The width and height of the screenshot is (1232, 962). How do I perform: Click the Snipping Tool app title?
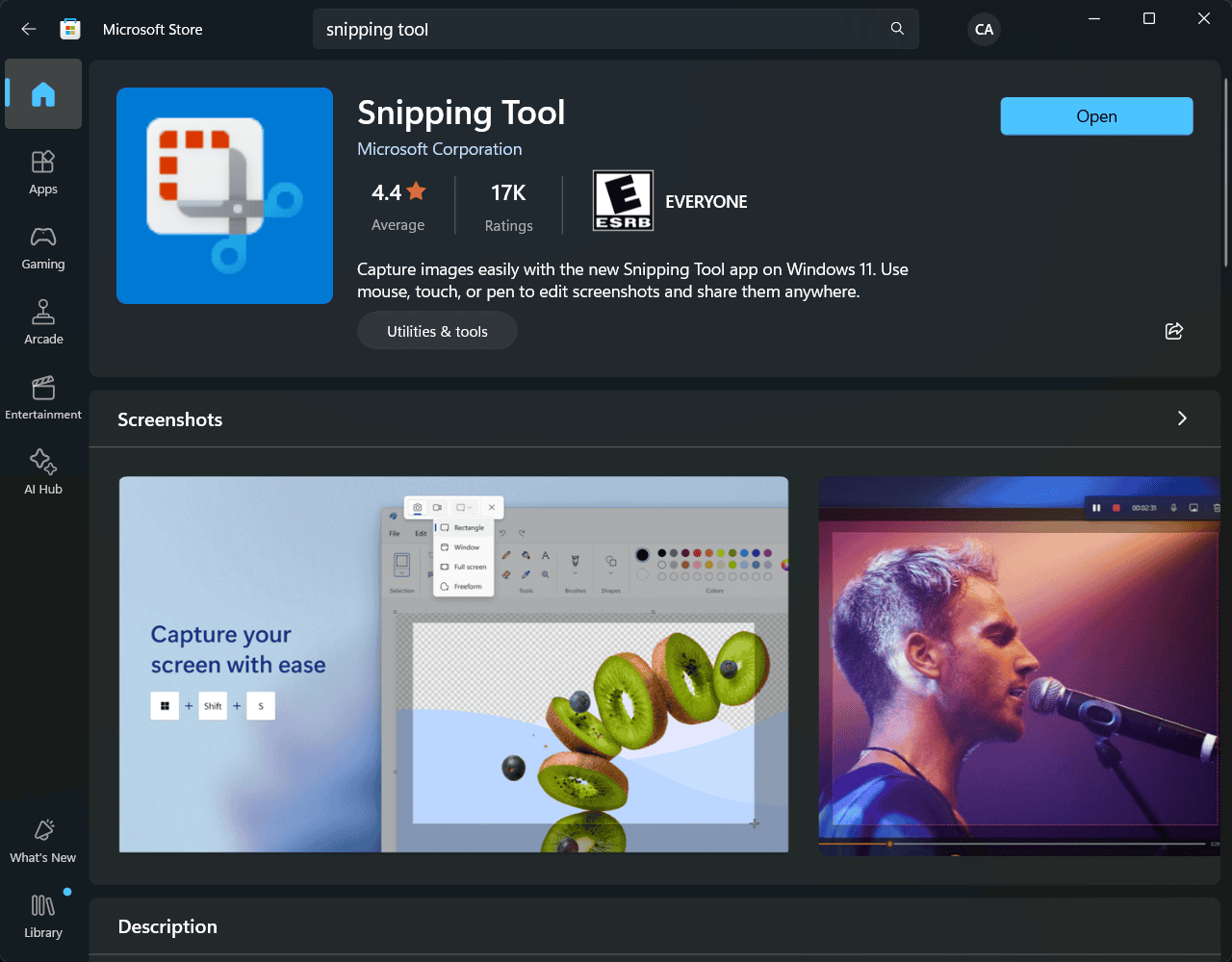[461, 113]
